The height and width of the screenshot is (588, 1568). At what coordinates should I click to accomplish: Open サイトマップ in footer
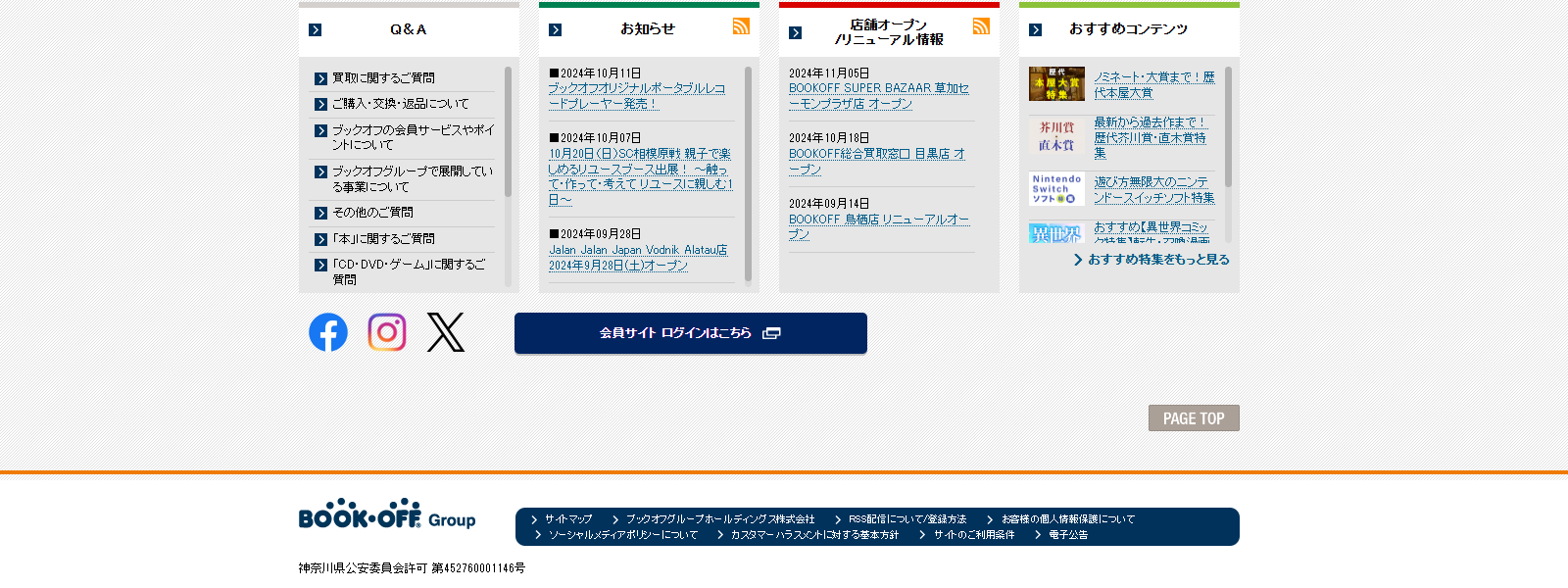(568, 519)
